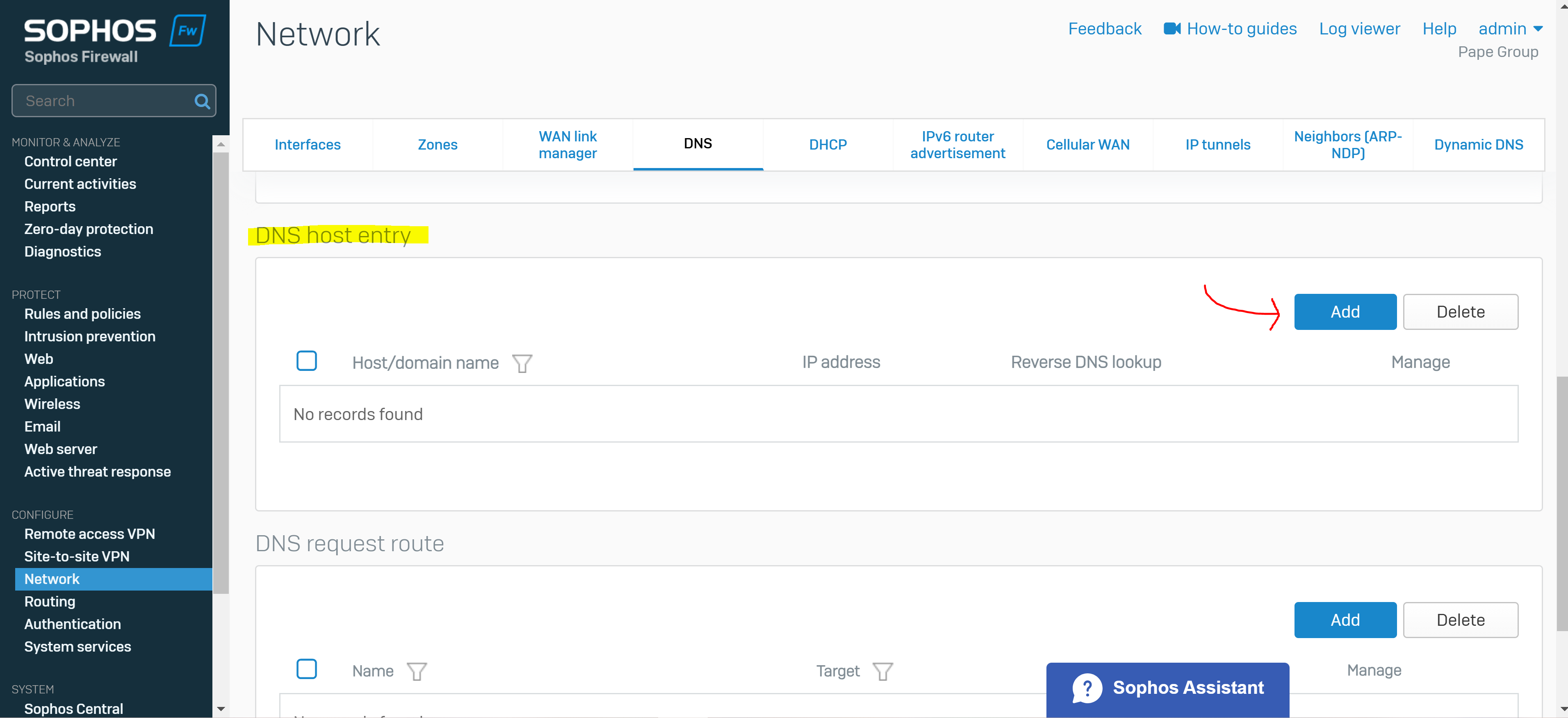Open Reports in sidebar

(x=50, y=206)
